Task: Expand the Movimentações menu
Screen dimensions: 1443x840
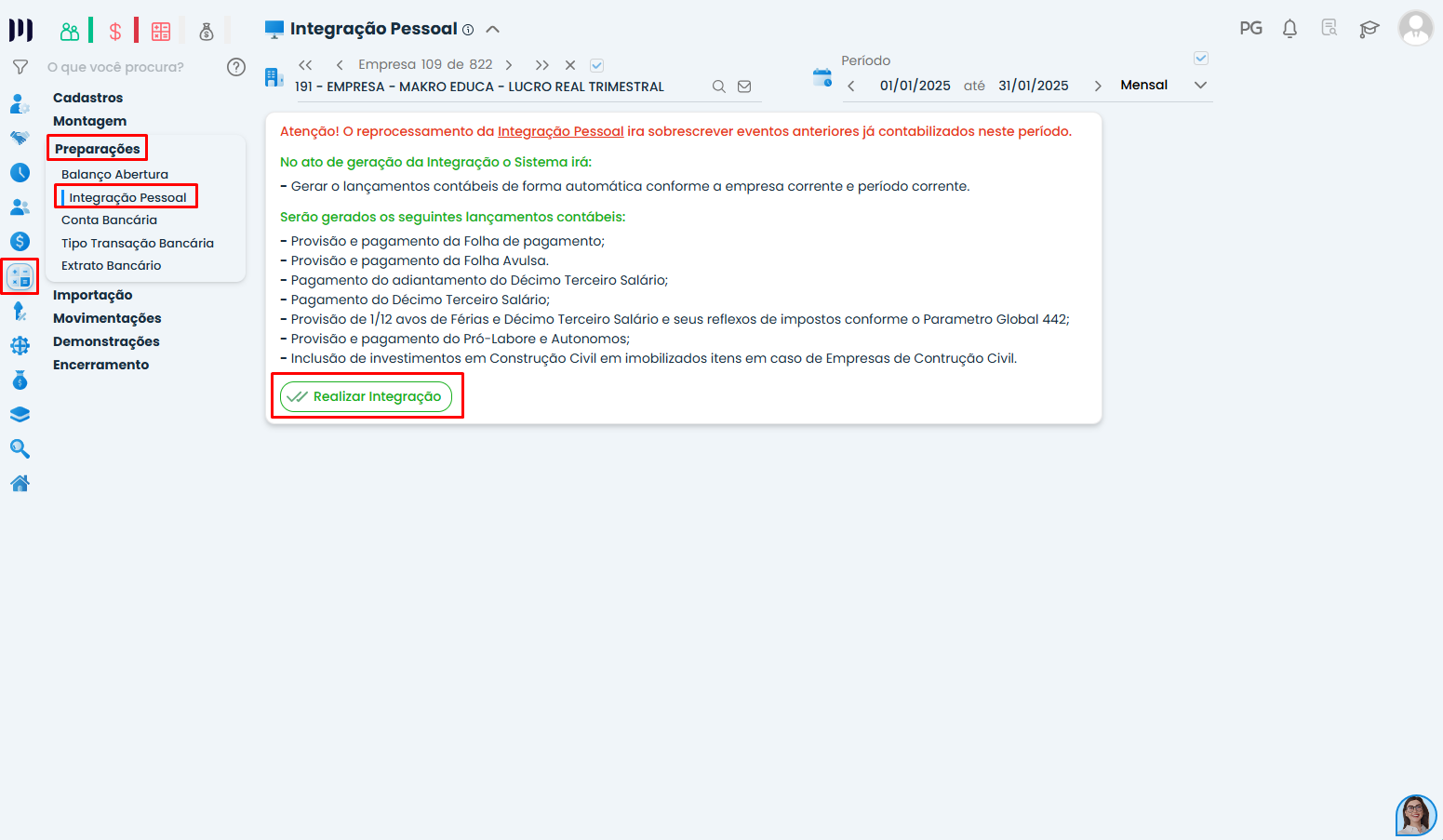Action: pos(107,318)
